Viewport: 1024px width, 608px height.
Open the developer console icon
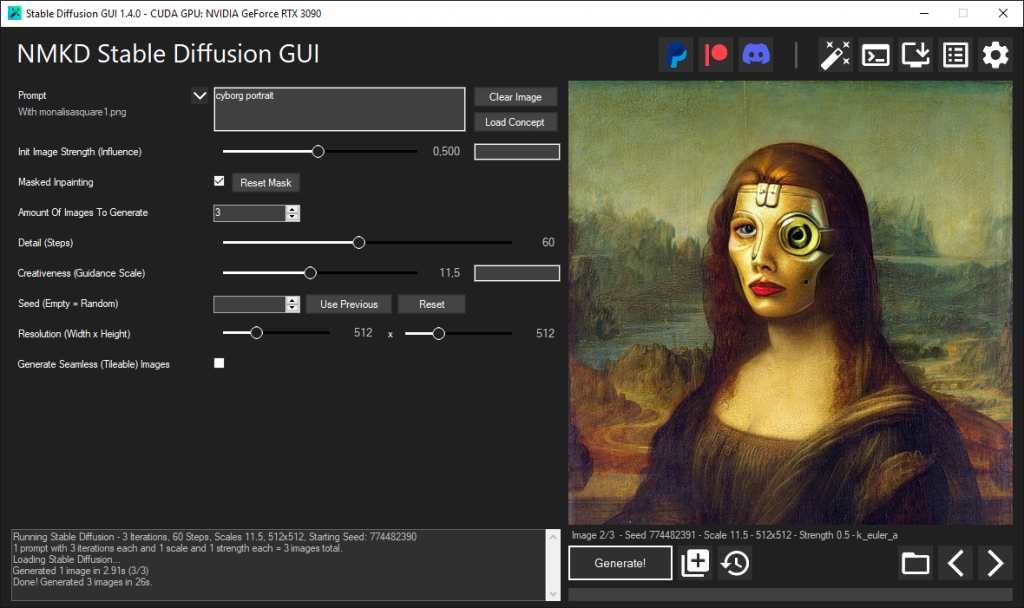pos(875,55)
